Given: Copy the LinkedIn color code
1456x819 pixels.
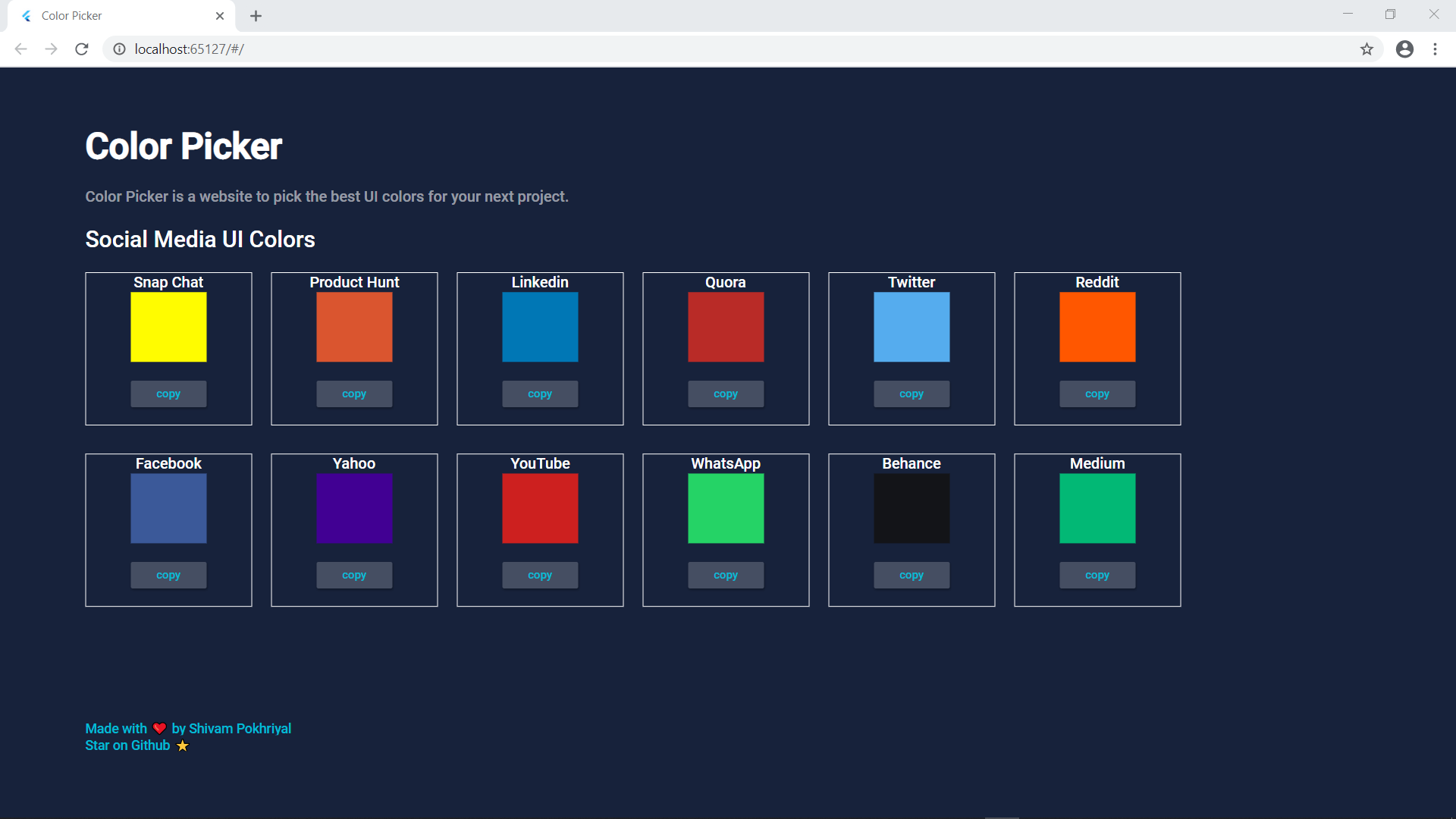Looking at the screenshot, I should [x=540, y=393].
